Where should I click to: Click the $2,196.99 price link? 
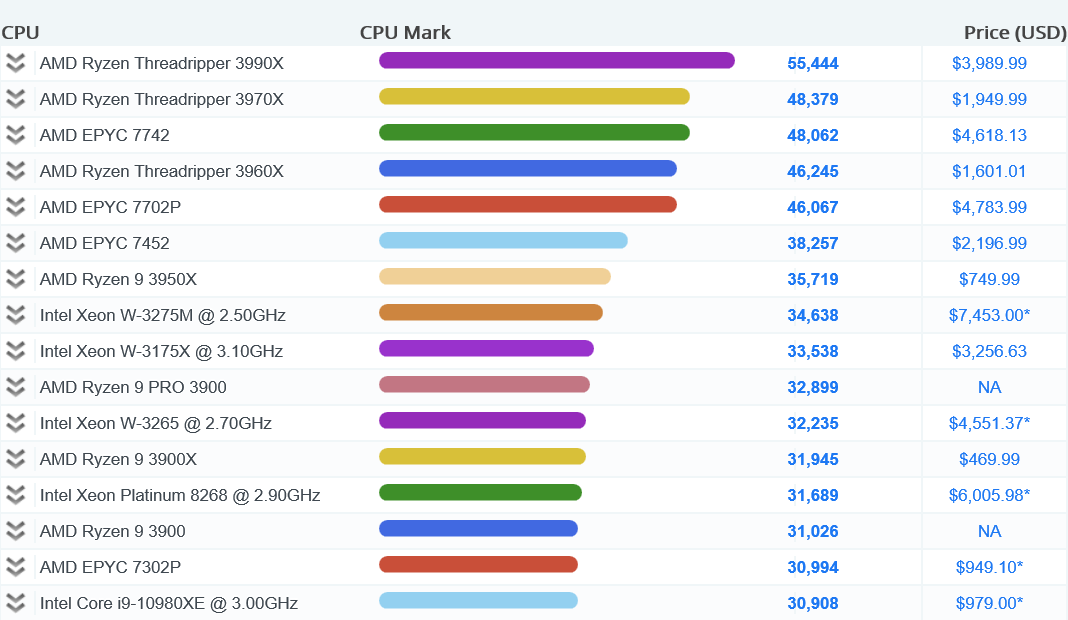pos(989,243)
